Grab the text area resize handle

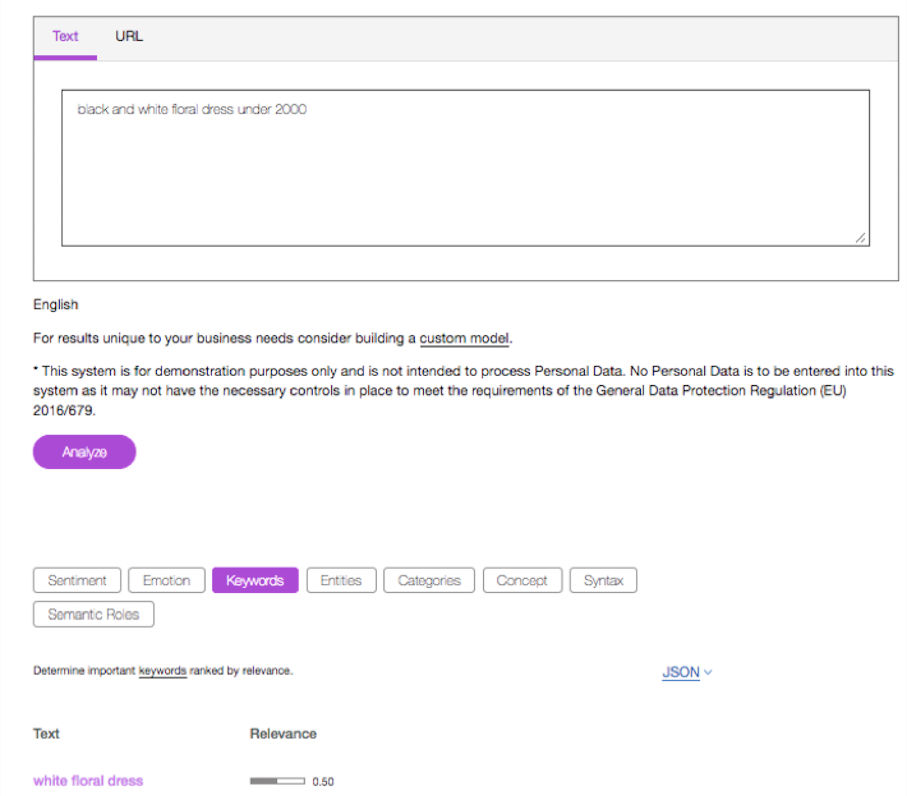pyautogui.click(x=860, y=238)
